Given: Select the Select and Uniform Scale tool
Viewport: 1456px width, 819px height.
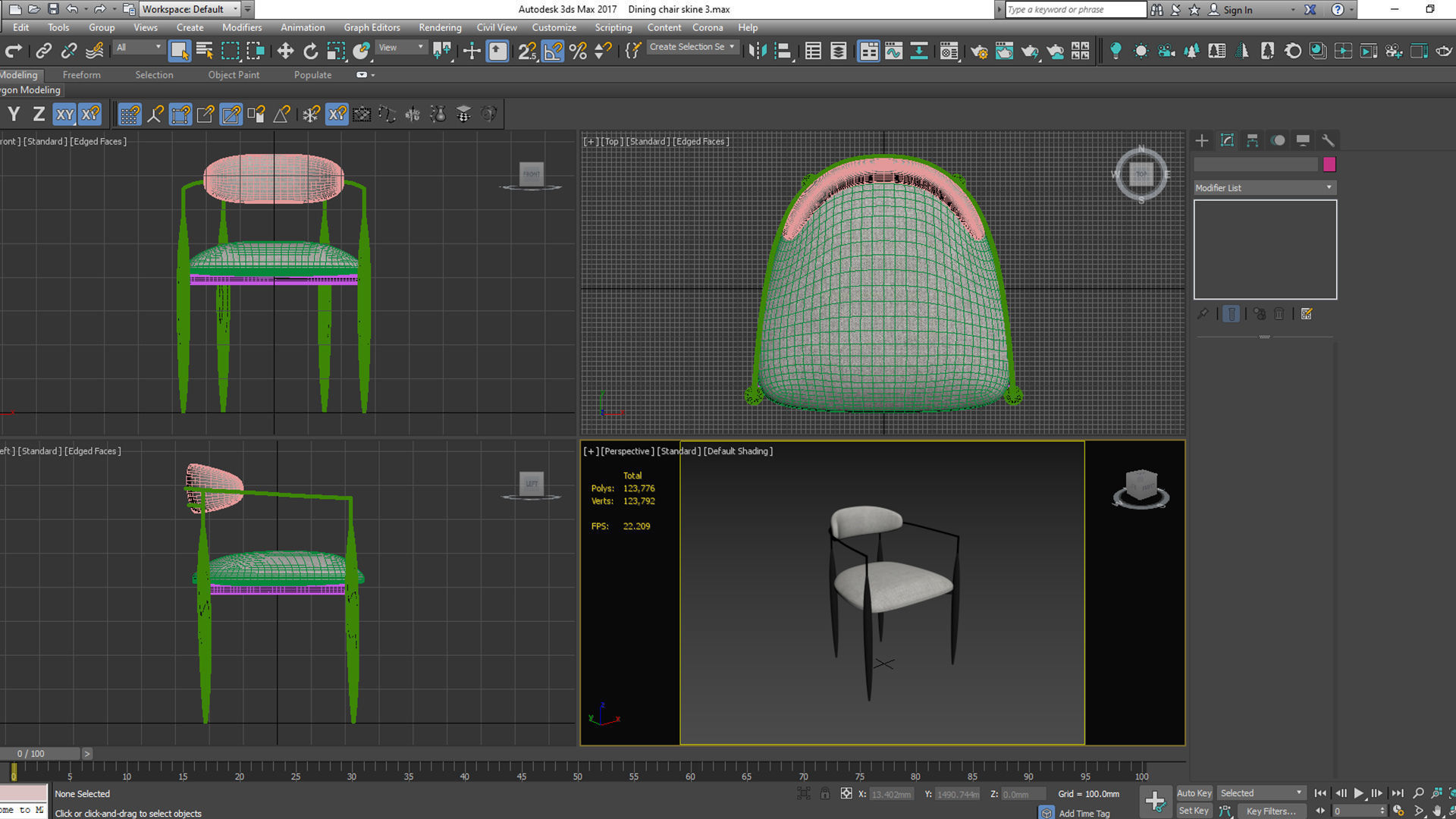Looking at the screenshot, I should tap(335, 51).
